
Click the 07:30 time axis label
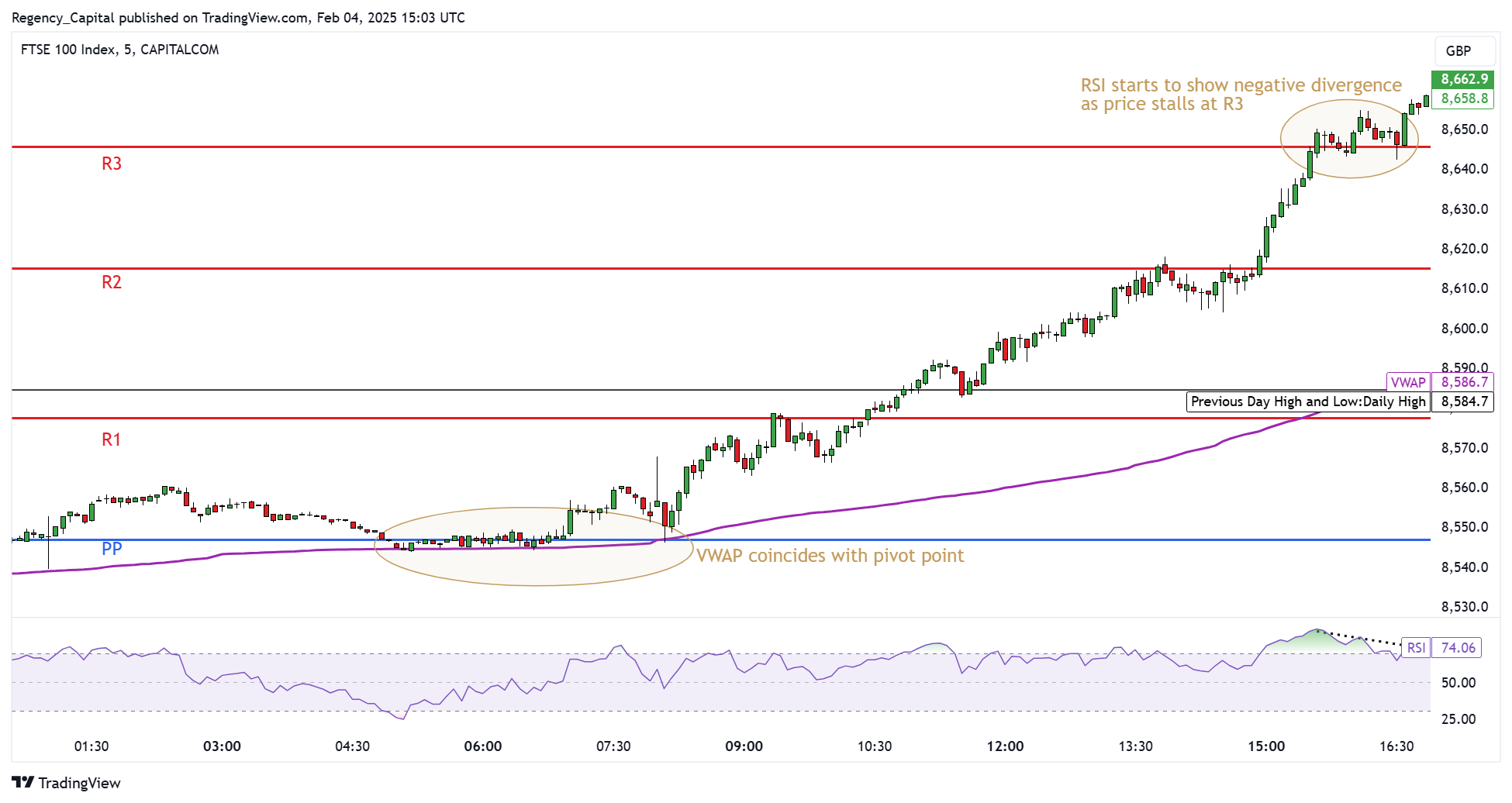pyautogui.click(x=613, y=746)
